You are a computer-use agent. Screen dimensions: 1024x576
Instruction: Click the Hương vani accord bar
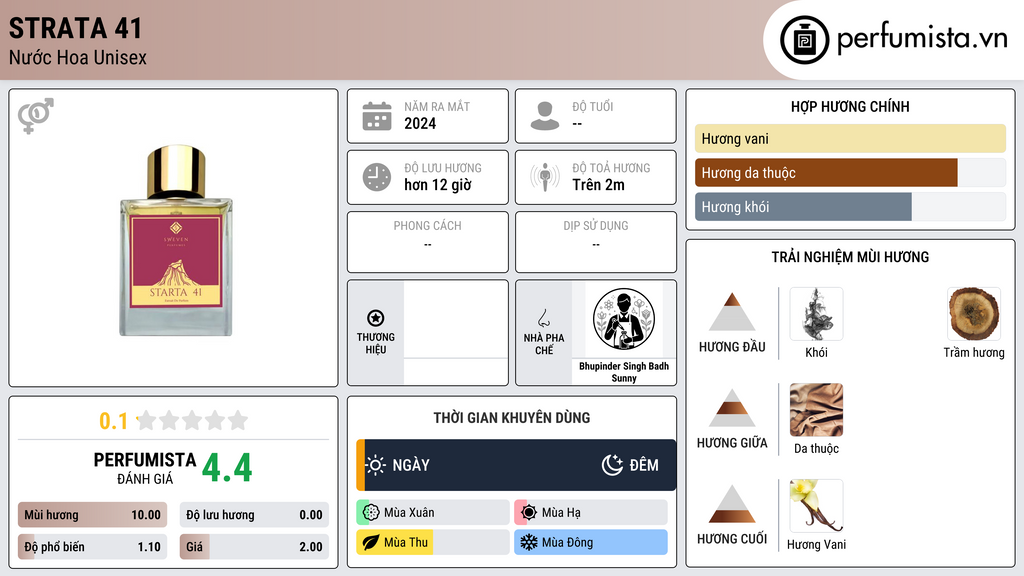[850, 138]
